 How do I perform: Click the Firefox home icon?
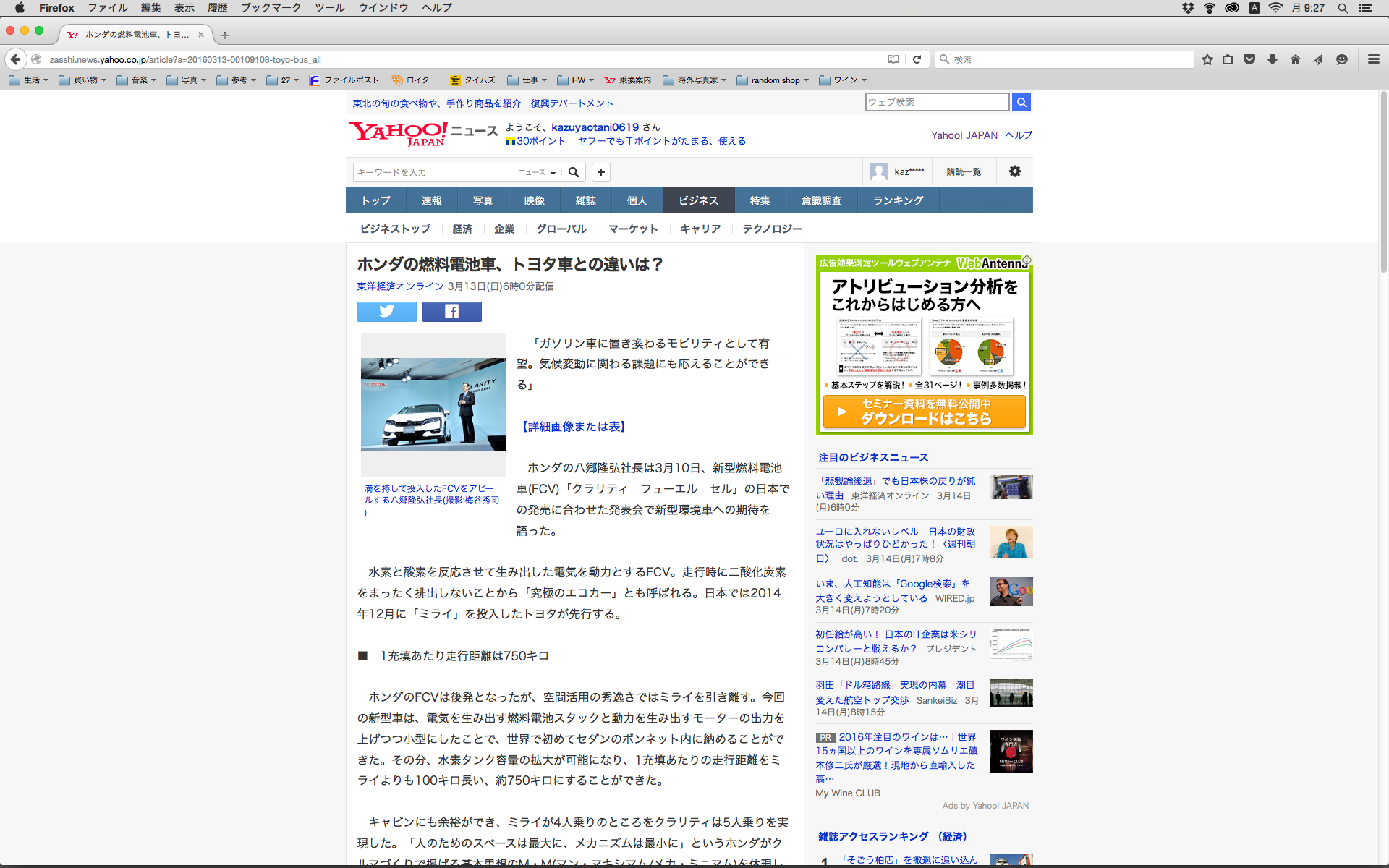1295,59
